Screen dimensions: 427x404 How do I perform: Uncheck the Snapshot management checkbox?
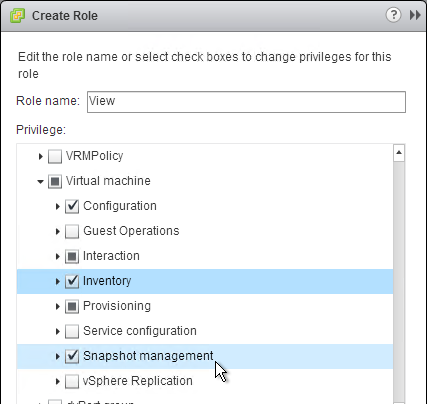click(72, 356)
